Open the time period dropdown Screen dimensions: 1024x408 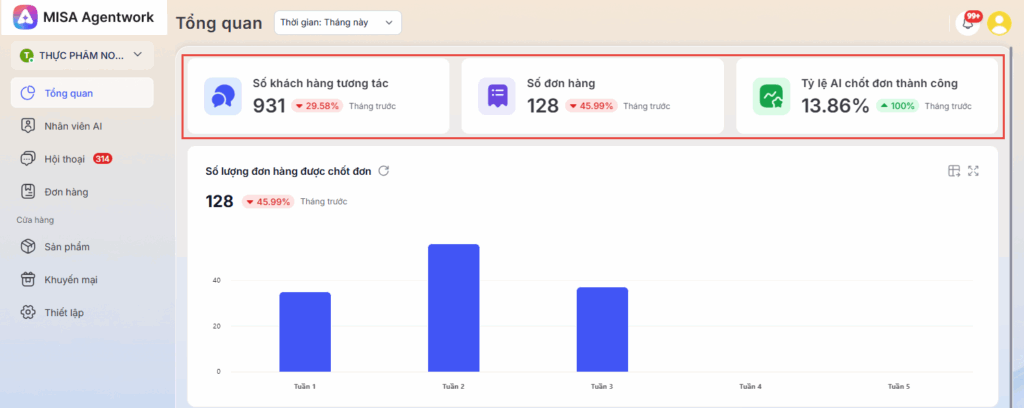pos(336,23)
